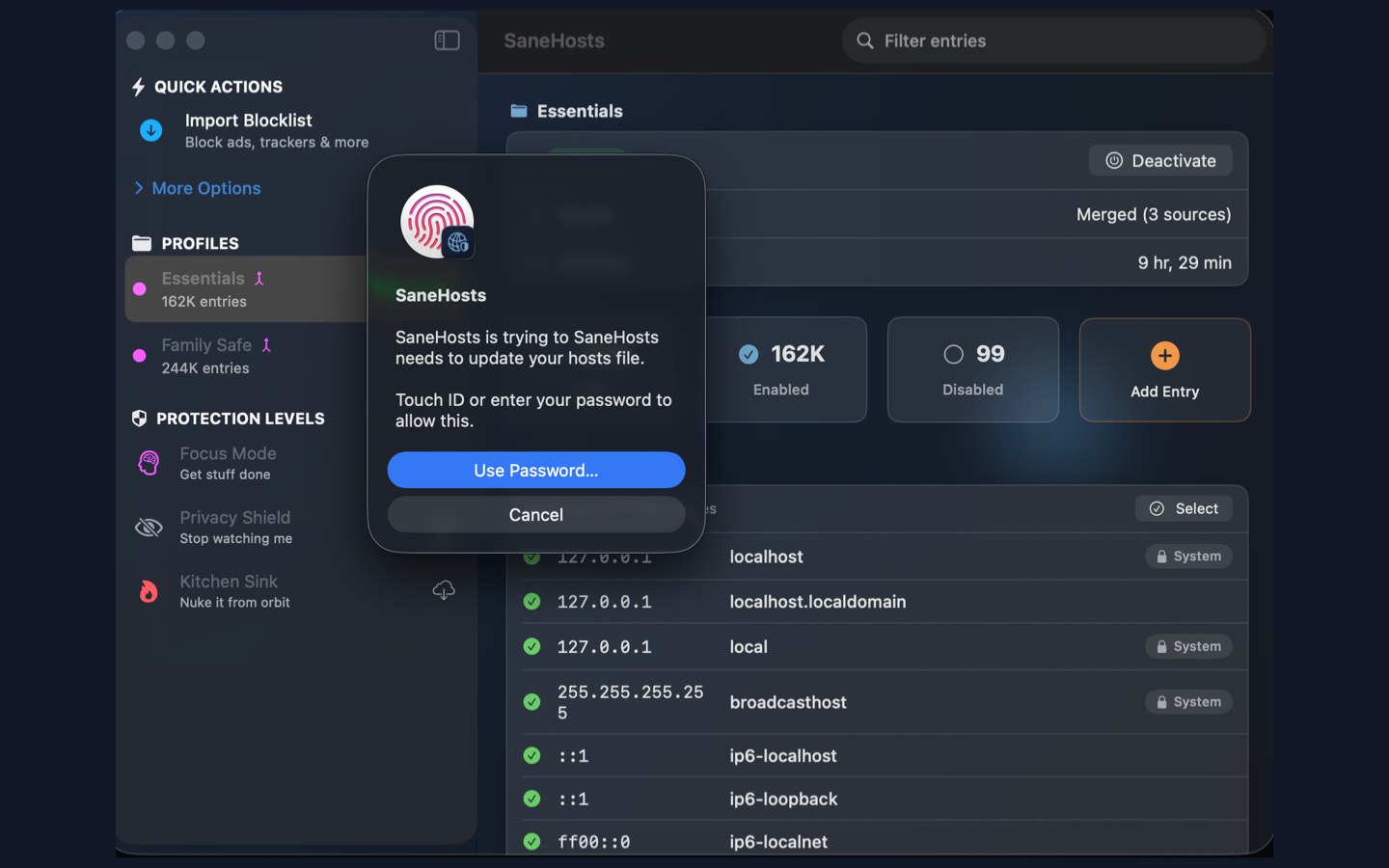Click the merge icon beside Essentials
1389x868 pixels.
pos(259,279)
